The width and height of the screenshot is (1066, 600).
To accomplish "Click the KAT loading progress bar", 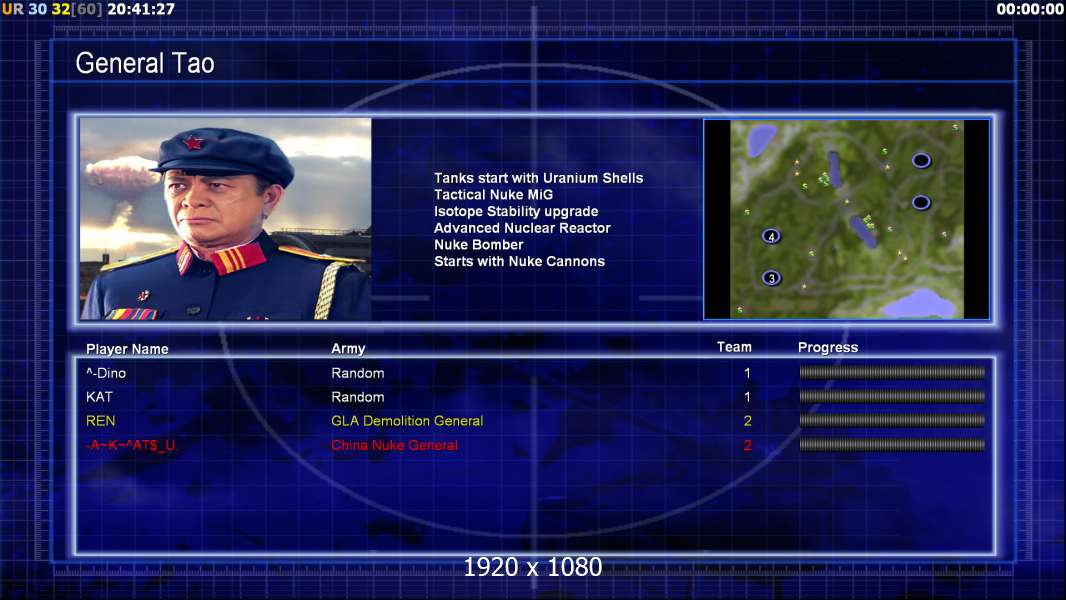I will coord(892,396).
